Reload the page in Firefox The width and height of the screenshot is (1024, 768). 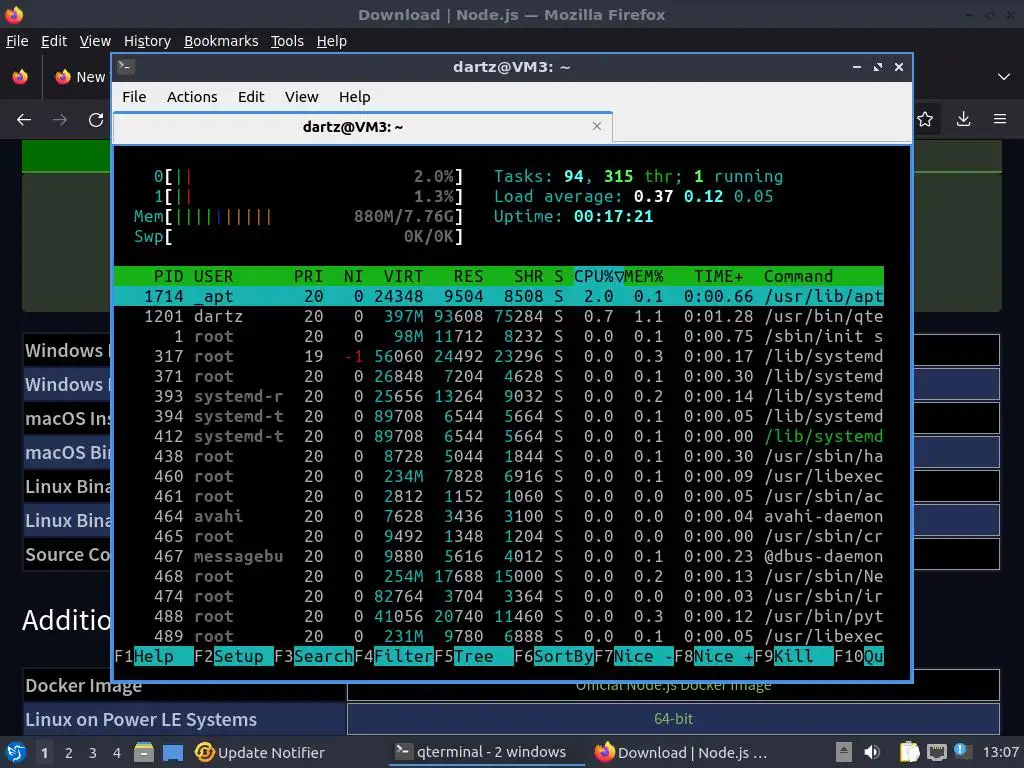click(x=96, y=120)
